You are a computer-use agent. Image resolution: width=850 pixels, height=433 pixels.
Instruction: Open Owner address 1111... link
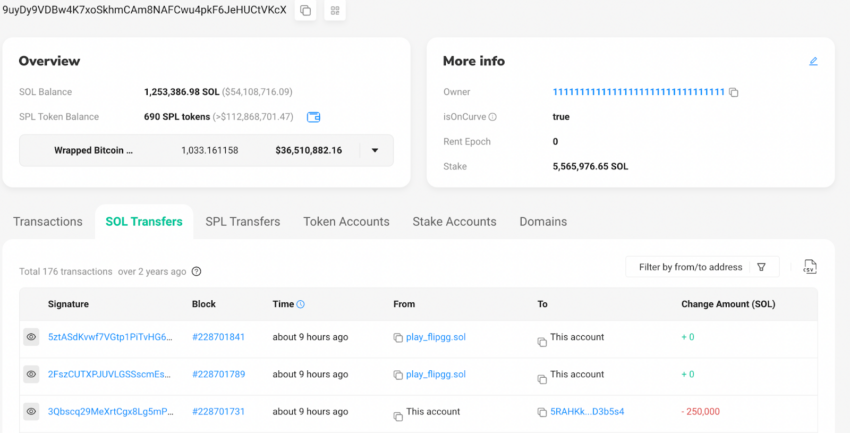(639, 92)
